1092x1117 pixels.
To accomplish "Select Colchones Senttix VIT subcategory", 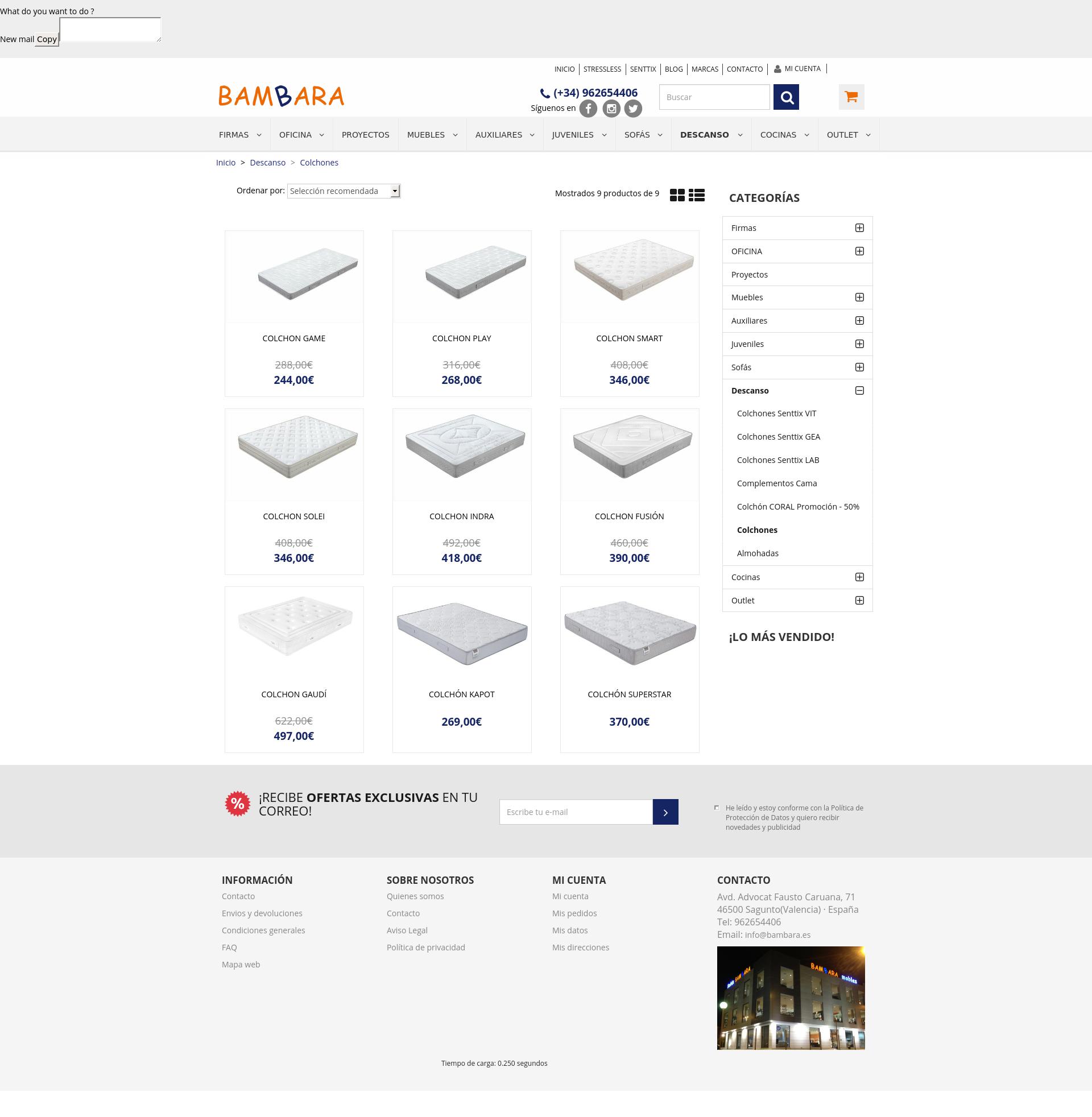I will tap(776, 413).
